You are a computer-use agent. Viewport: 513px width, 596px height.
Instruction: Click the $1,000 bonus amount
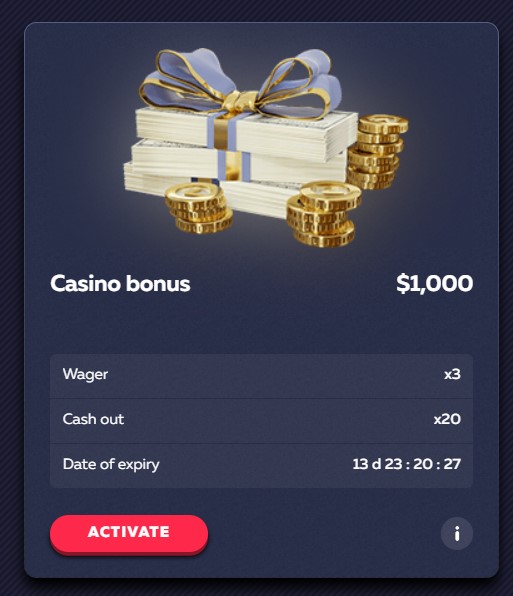point(434,284)
